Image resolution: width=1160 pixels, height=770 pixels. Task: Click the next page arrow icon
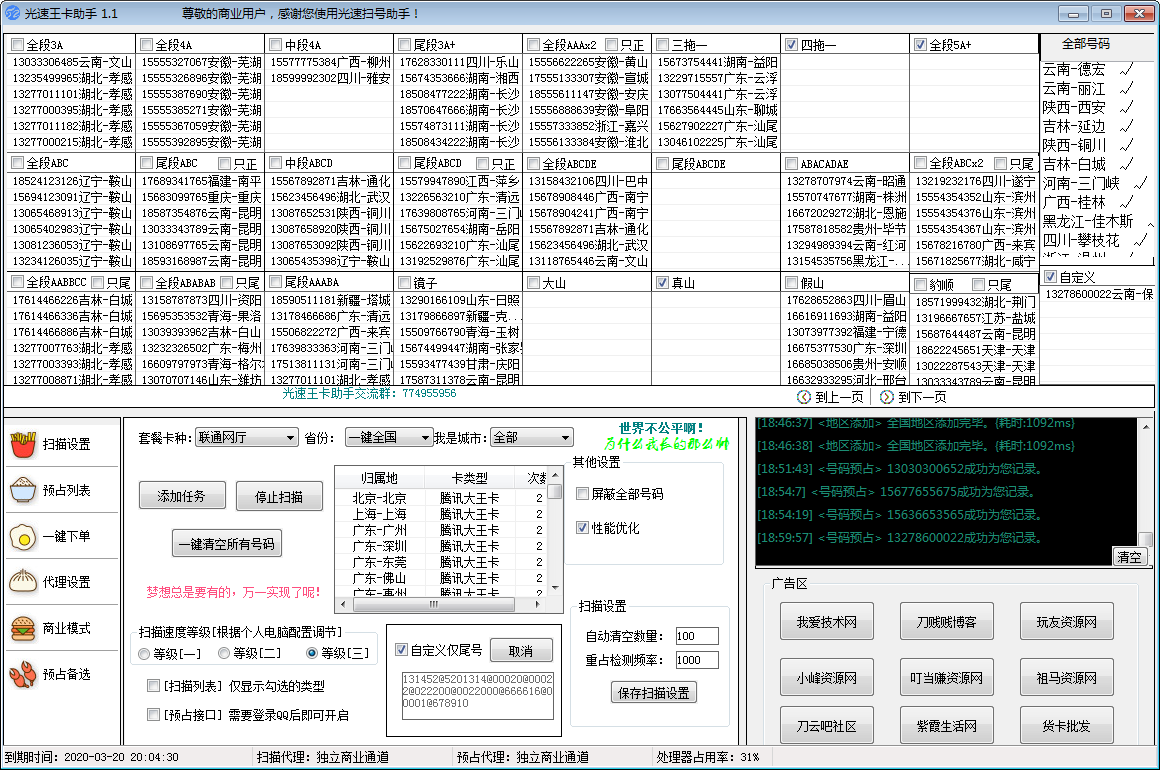887,397
